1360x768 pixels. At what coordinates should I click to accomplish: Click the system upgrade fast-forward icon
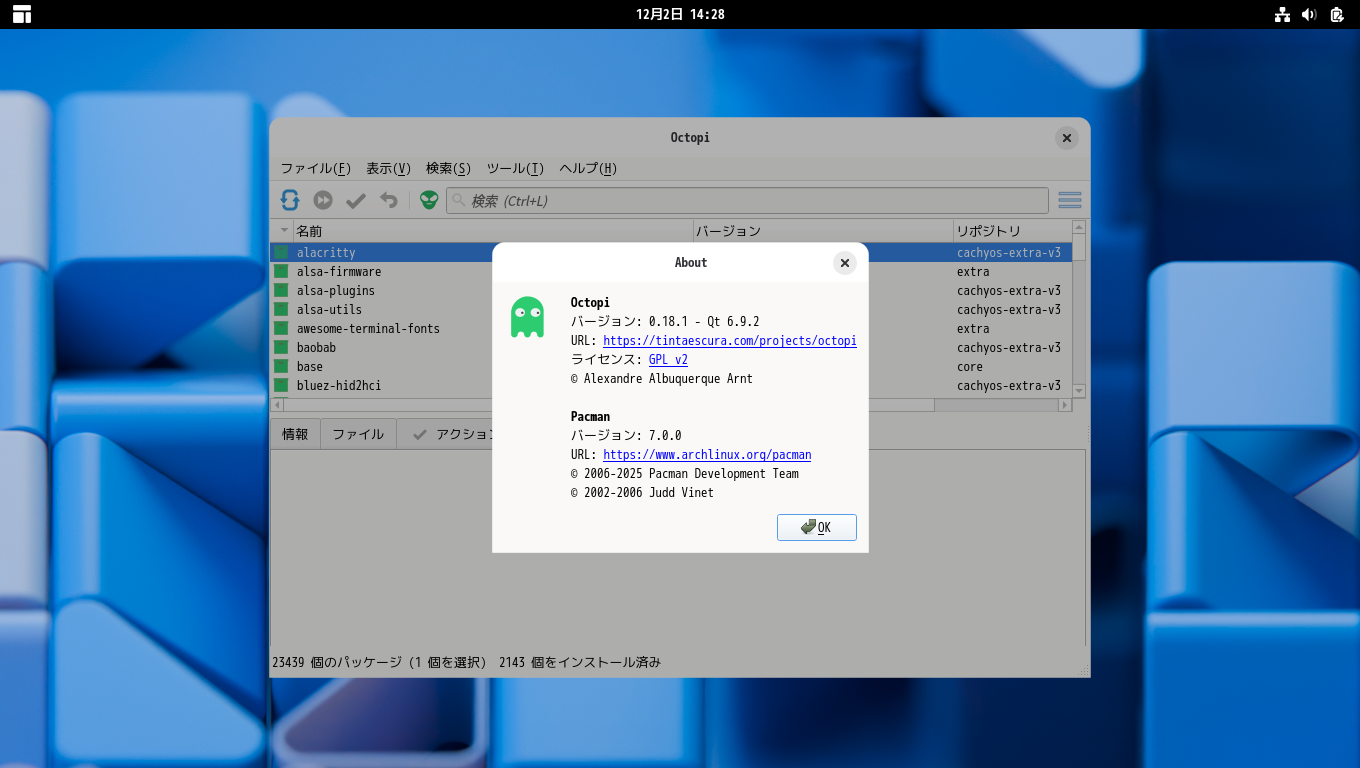tap(323, 200)
